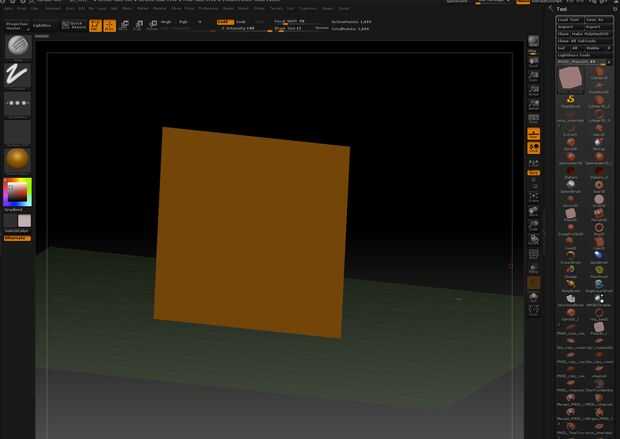
Task: Select the SimpleBrush S tool thumbnail
Action: click(x=571, y=100)
